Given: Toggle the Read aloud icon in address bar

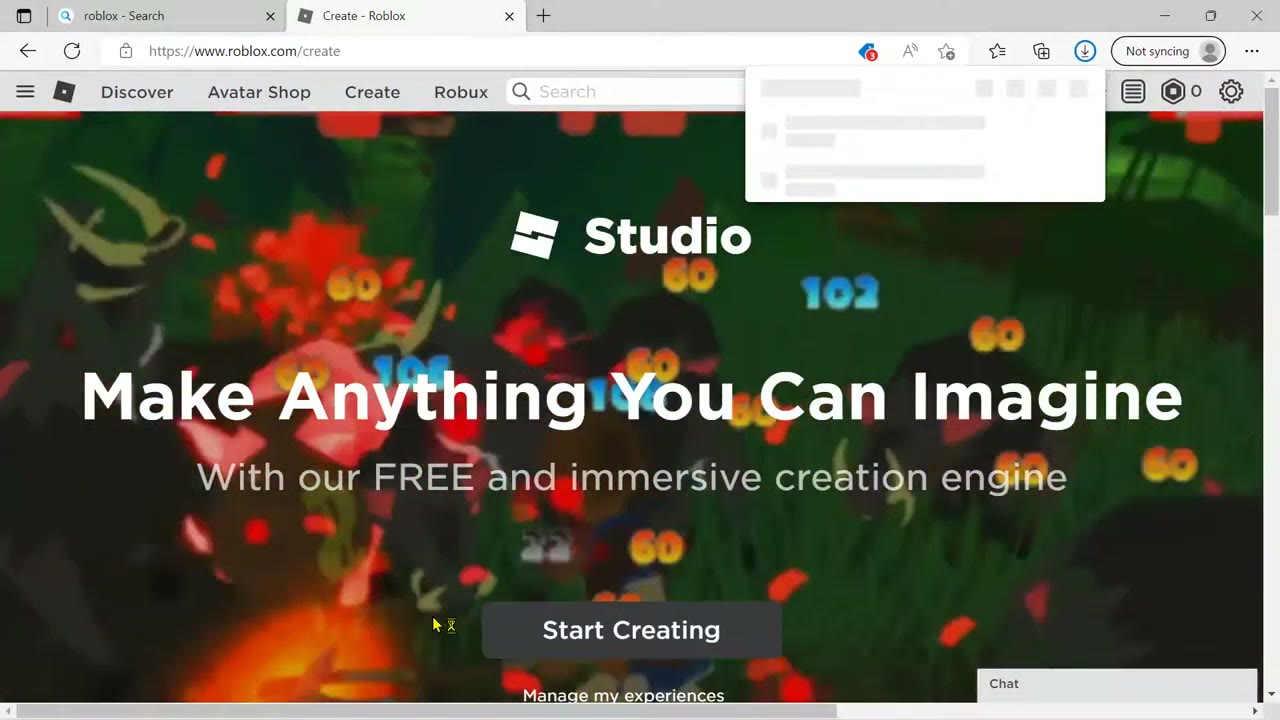Looking at the screenshot, I should [910, 51].
